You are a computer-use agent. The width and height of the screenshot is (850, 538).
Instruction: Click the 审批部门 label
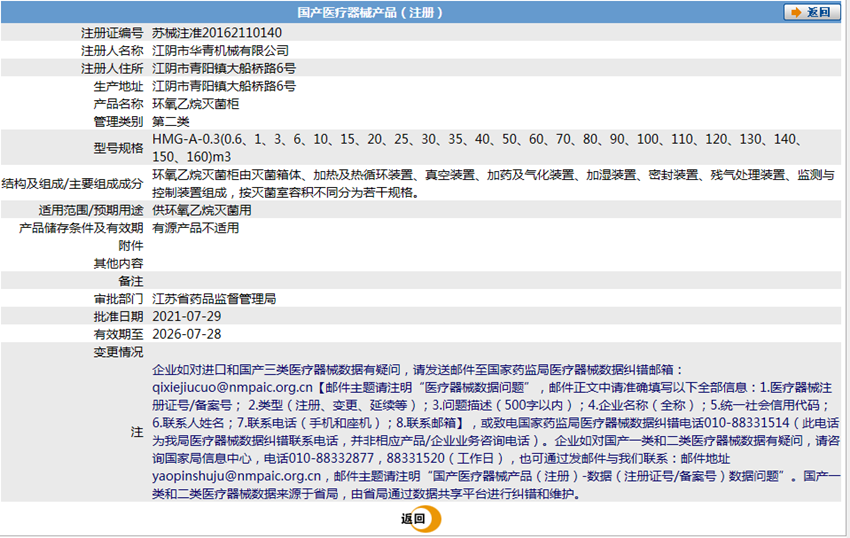tap(118, 299)
